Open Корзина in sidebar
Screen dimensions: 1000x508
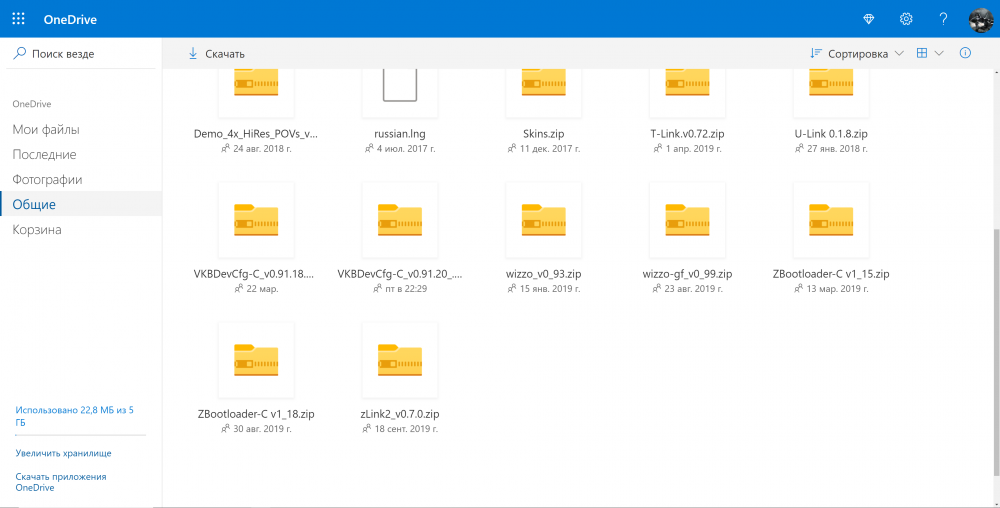click(x=37, y=229)
